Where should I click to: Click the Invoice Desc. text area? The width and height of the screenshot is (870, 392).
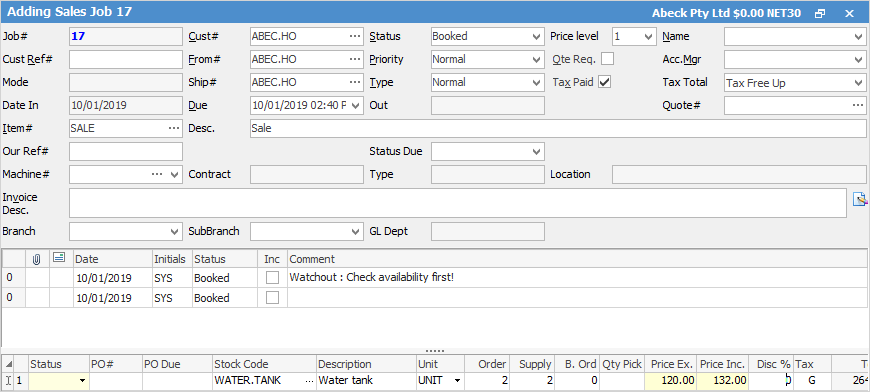click(x=458, y=203)
